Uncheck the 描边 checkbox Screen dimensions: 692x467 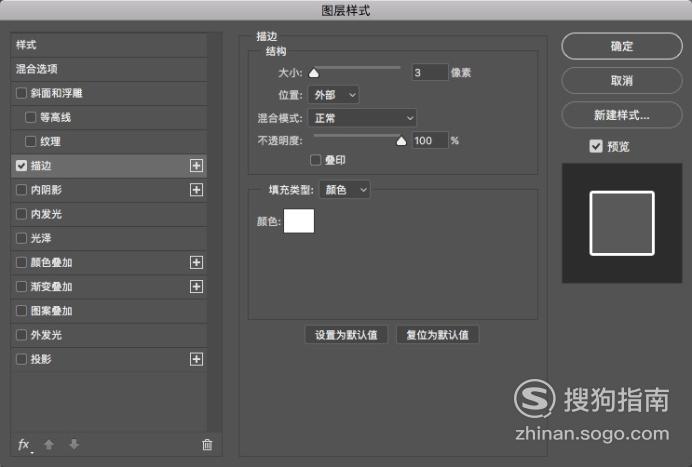21,166
